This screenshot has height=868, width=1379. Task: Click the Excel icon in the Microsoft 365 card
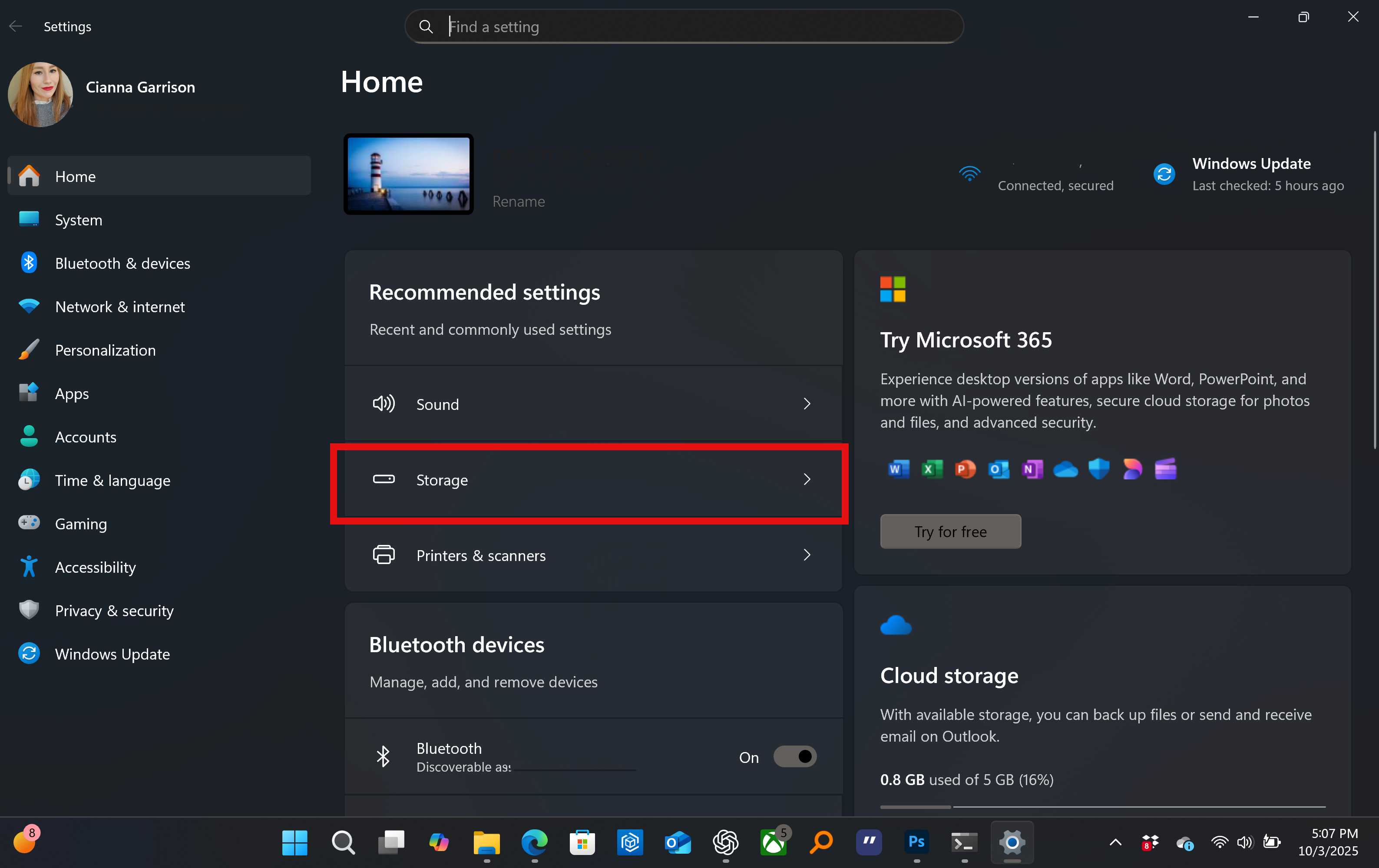932,469
